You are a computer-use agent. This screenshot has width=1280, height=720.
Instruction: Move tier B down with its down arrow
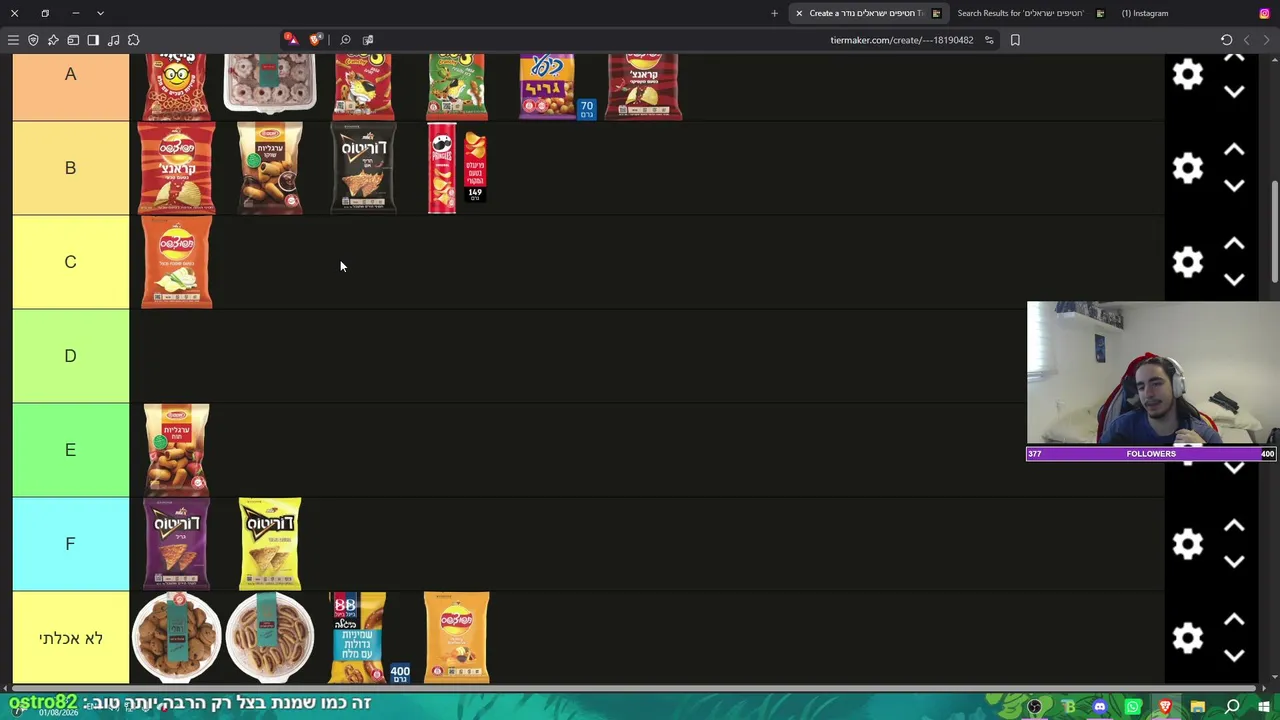pyautogui.click(x=1234, y=186)
